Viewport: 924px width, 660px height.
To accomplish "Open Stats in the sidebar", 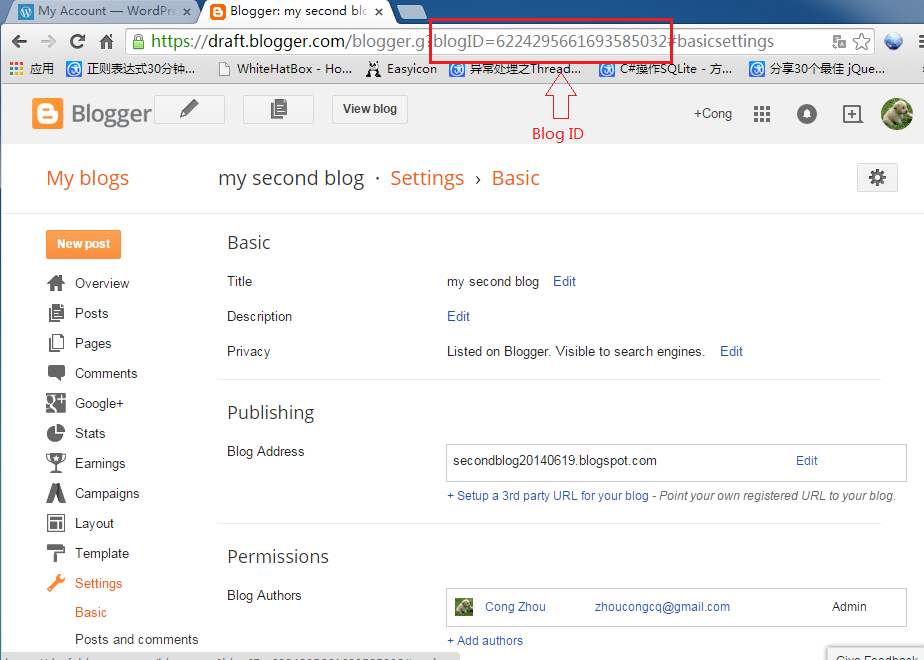I will point(89,433).
